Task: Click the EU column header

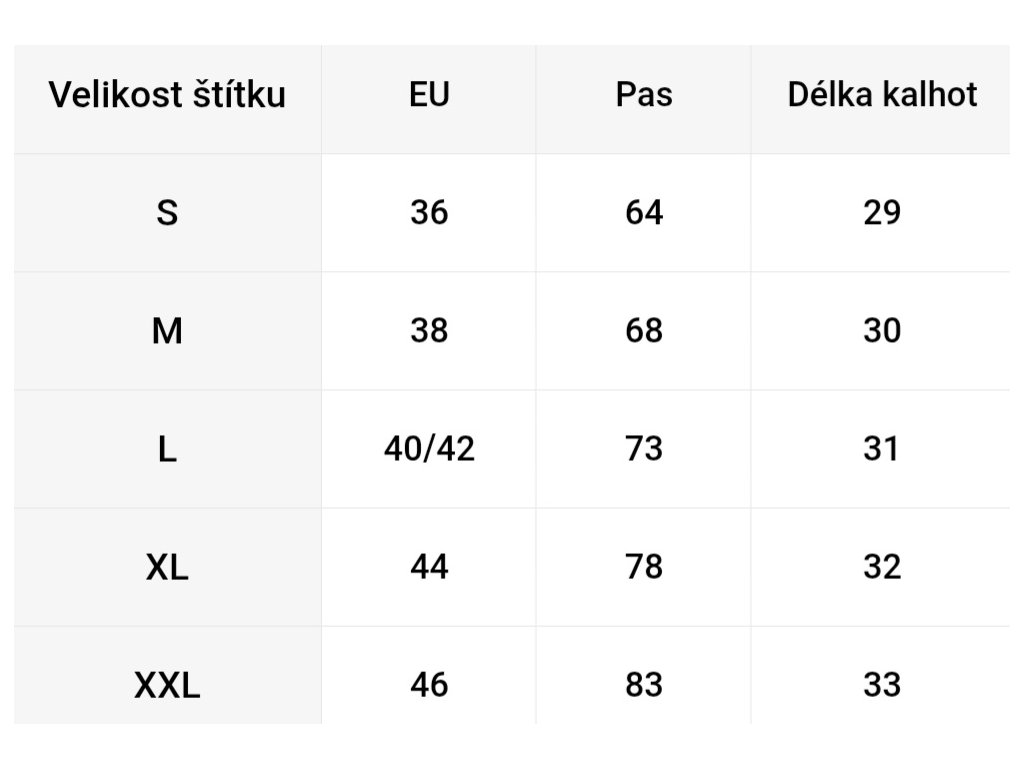Action: [x=429, y=95]
